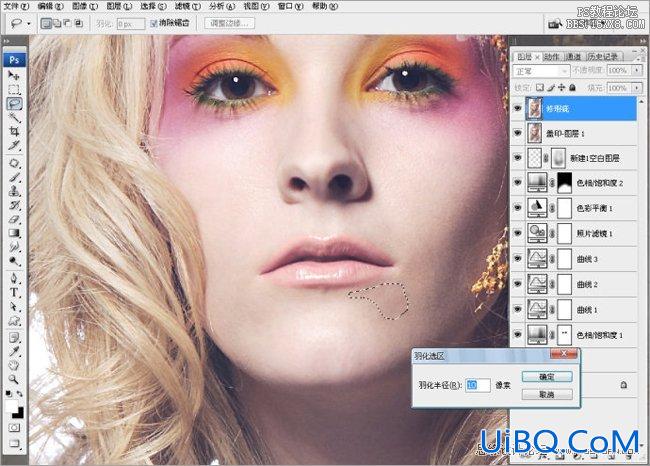Screen dimensions: 650x466
Task: Reset default foreground/background colors
Action: pyautogui.click(x=9, y=393)
